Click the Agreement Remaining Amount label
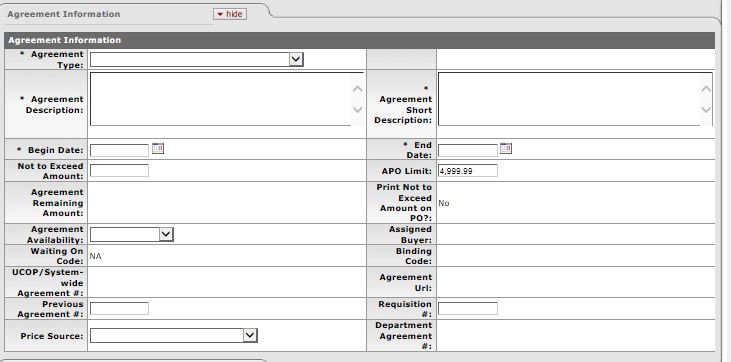 tap(57, 202)
